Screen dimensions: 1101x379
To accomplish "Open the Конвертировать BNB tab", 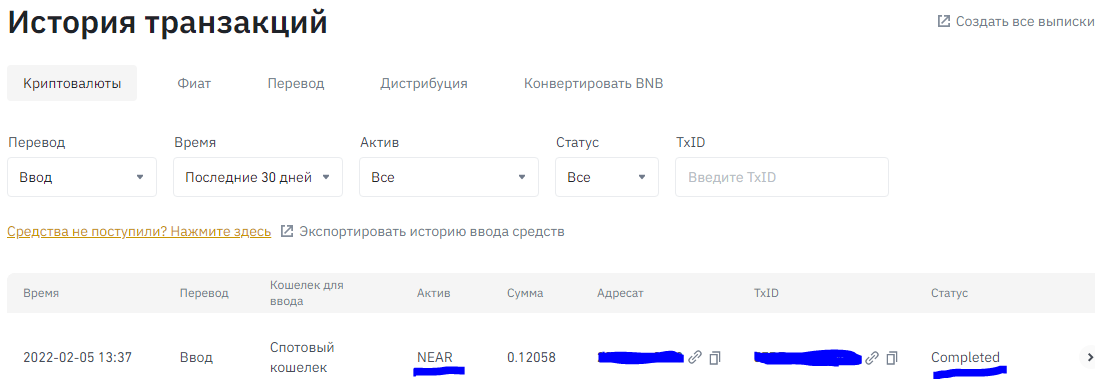I will (593, 84).
